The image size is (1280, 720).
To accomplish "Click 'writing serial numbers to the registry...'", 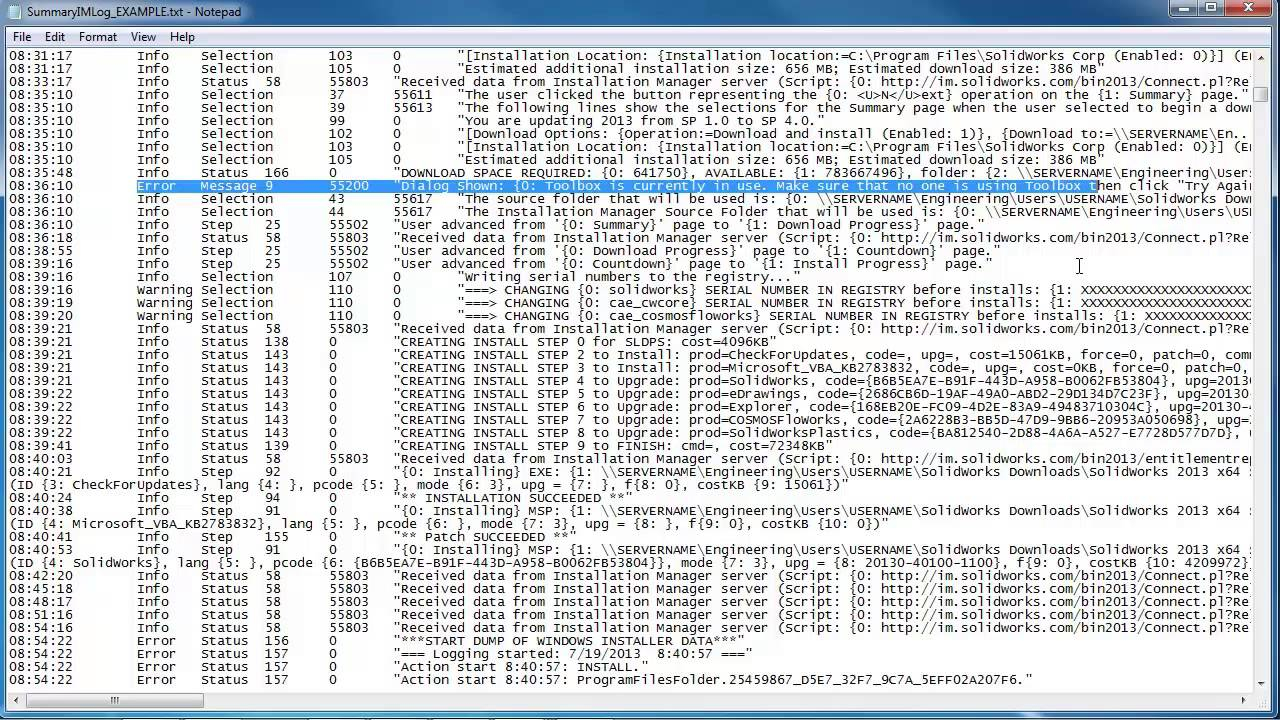I will click(x=629, y=277).
